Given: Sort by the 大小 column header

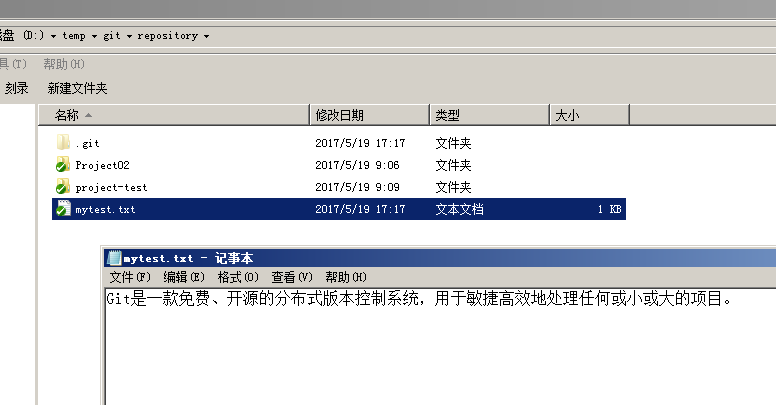Looking at the screenshot, I should (589, 115).
